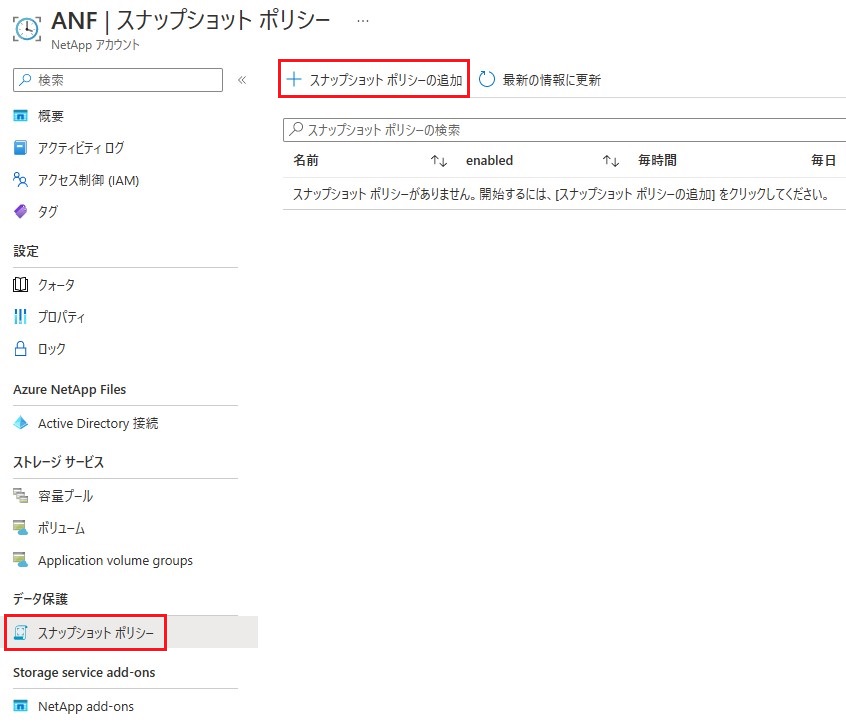Screen dimensions: 846x722
Task: Click the 概要 overview icon
Action: 21,116
